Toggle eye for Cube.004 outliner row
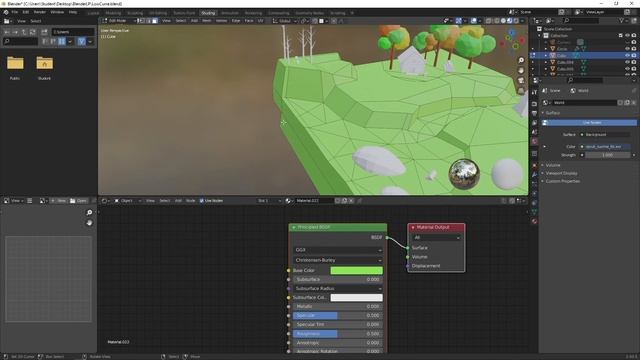This screenshot has height=360, width=640. click(x=627, y=62)
